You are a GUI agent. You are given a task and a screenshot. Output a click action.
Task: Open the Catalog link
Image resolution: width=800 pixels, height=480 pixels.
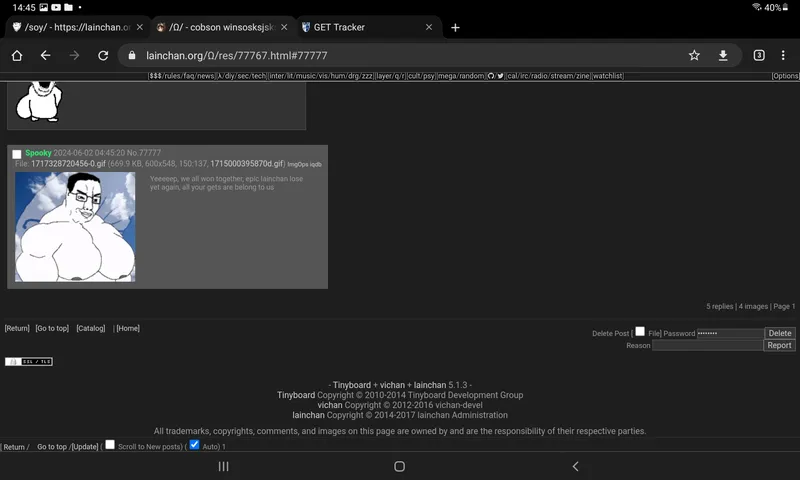[90, 328]
